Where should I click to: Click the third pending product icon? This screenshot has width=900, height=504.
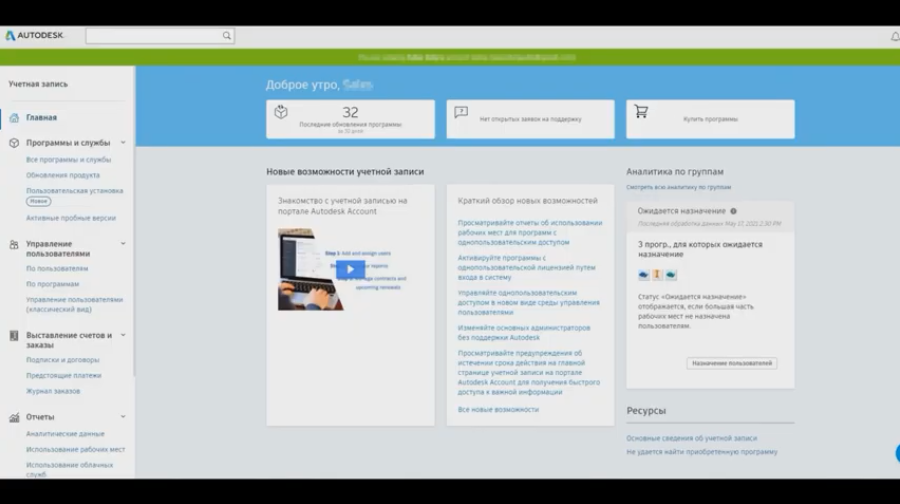[670, 275]
